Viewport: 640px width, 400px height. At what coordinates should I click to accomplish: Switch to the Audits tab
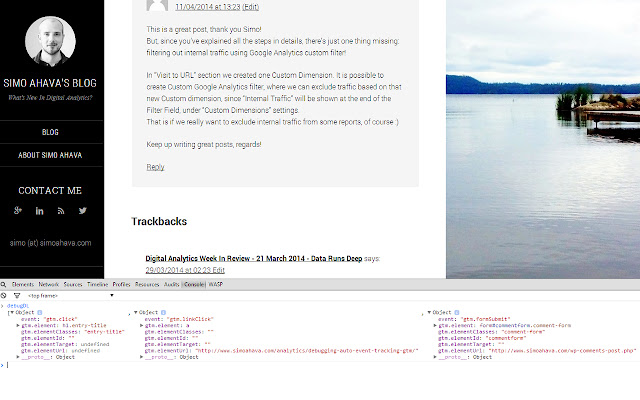[x=171, y=284]
